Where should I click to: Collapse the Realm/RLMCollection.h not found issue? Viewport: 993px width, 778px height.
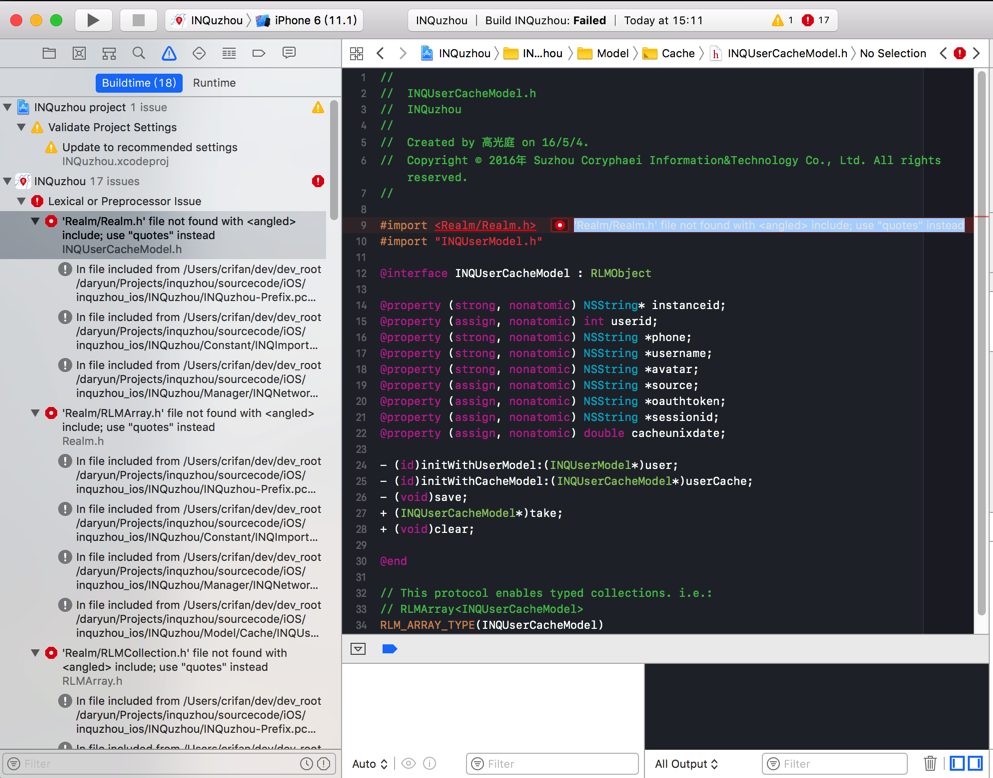pyautogui.click(x=35, y=653)
